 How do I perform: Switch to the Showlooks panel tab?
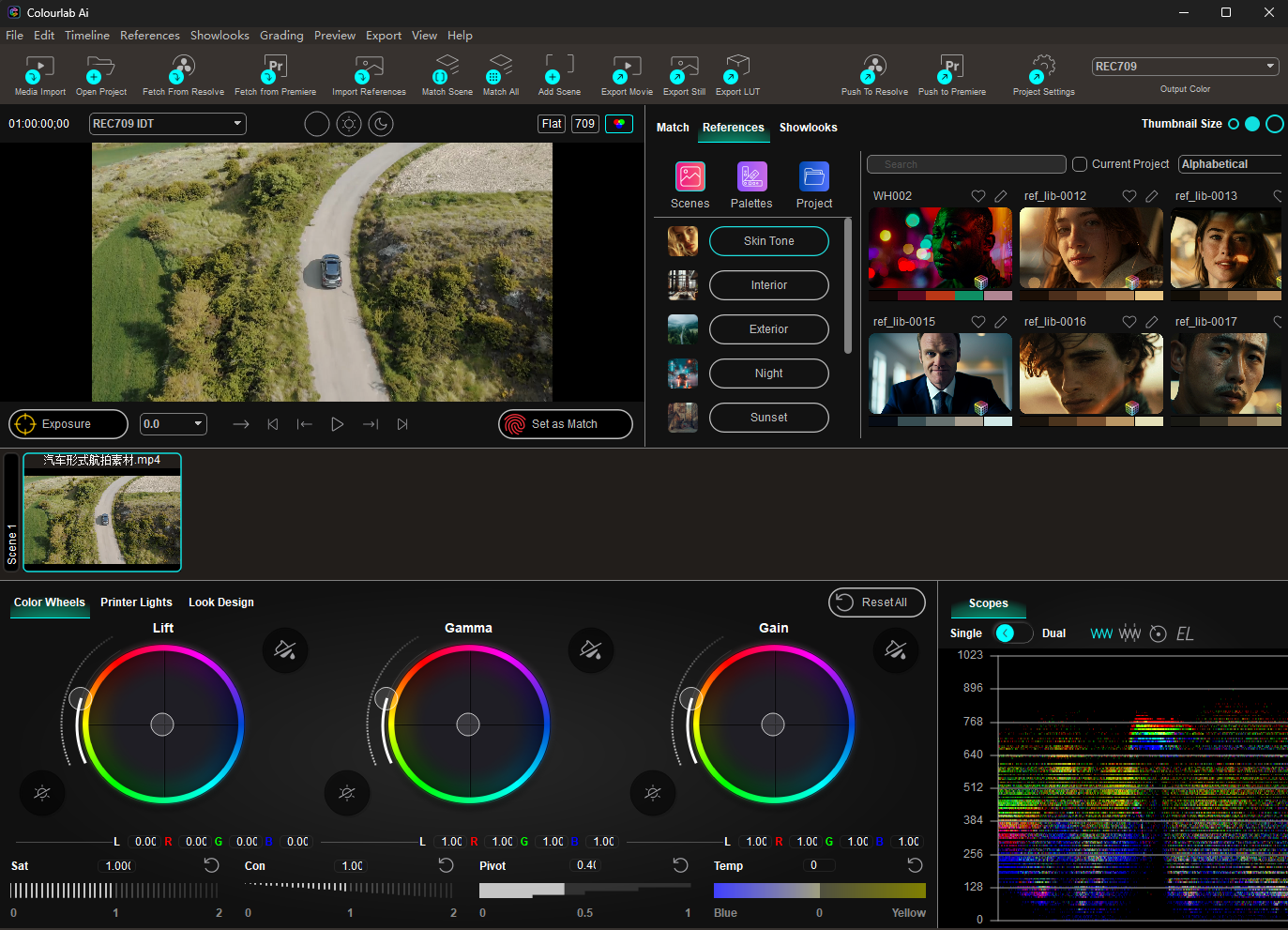[x=809, y=128]
